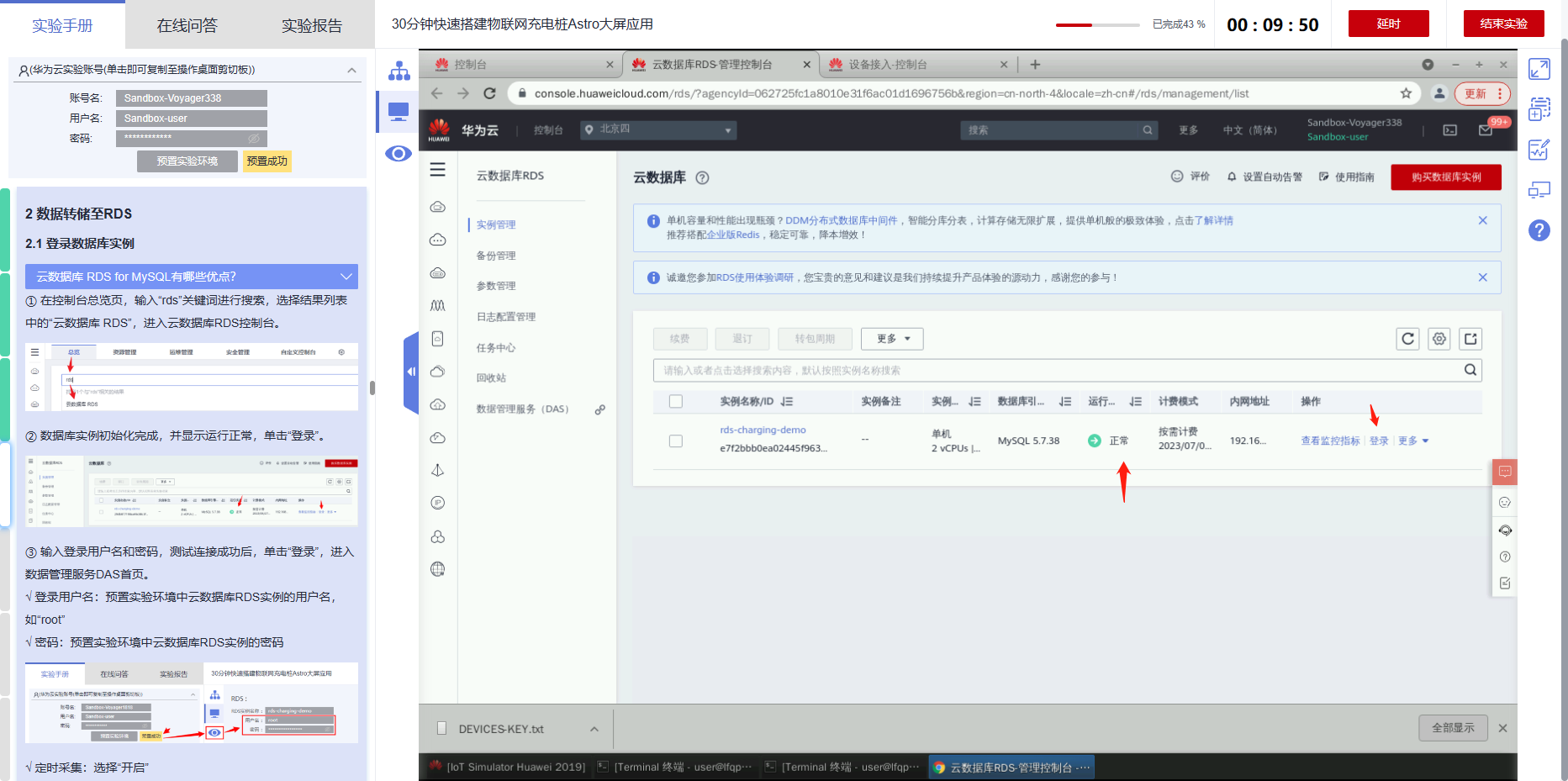Collapse the lab manual with the blue arrow handle

pyautogui.click(x=411, y=372)
